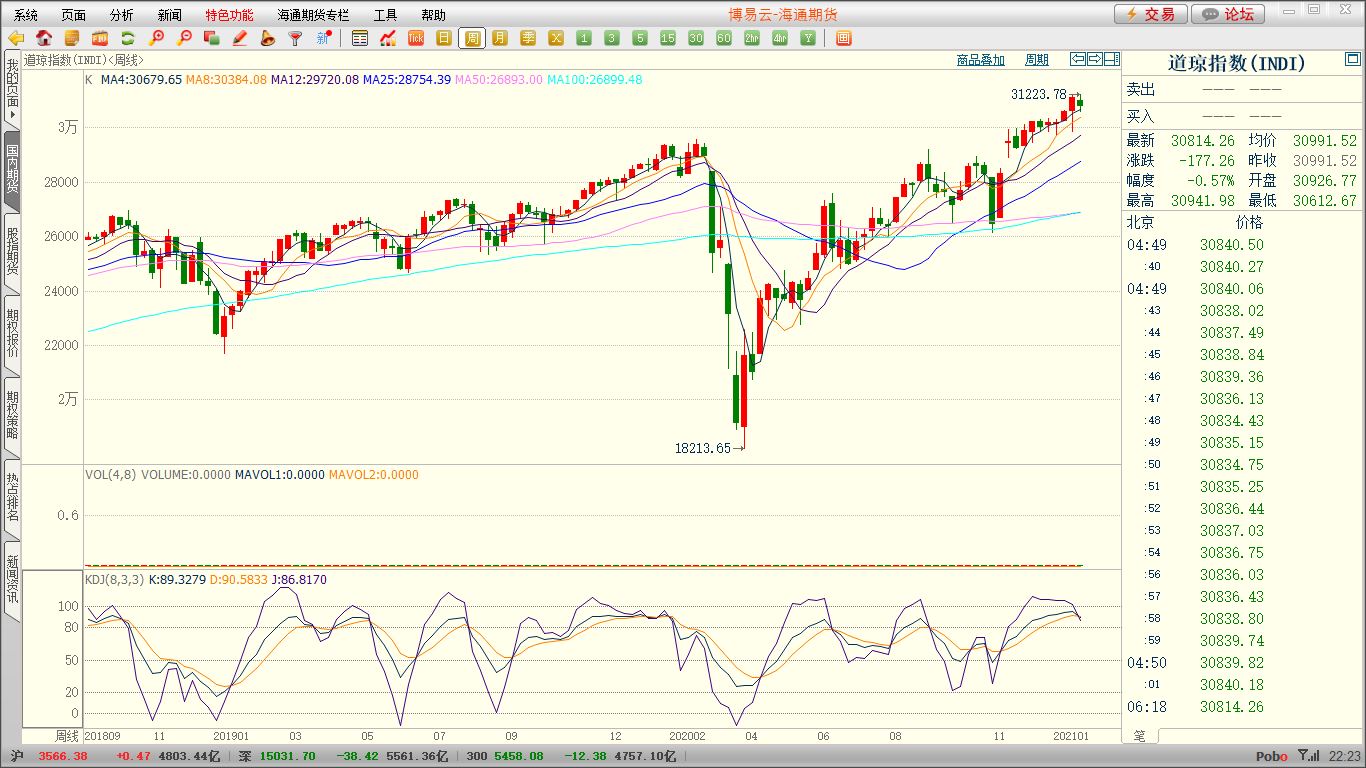1366x768 pixels.
Task: Open the 海通期货专栏 menu
Action: pyautogui.click(x=314, y=15)
